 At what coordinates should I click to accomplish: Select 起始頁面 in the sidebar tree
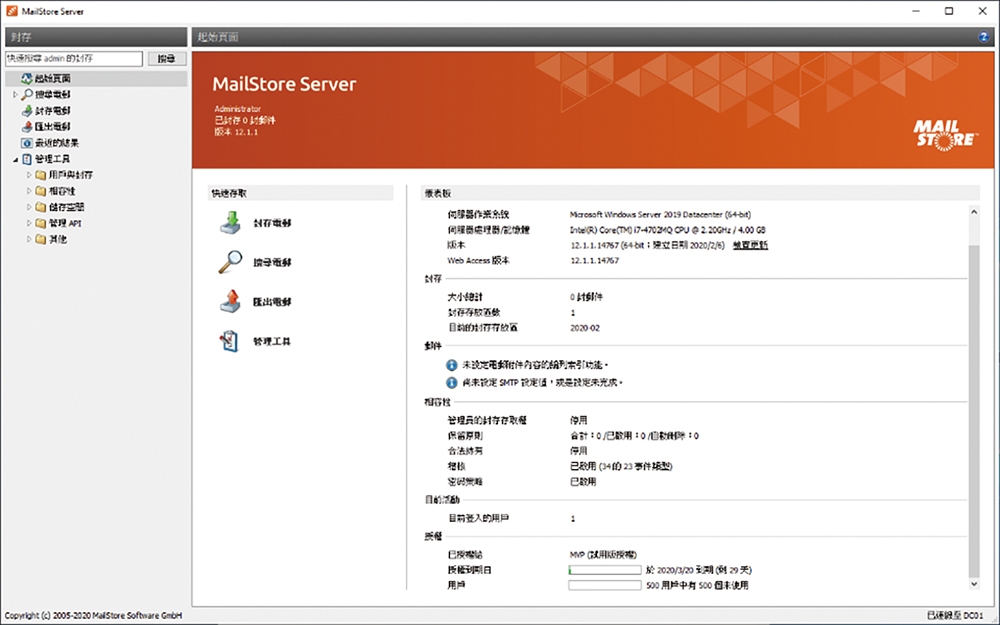coord(53,78)
